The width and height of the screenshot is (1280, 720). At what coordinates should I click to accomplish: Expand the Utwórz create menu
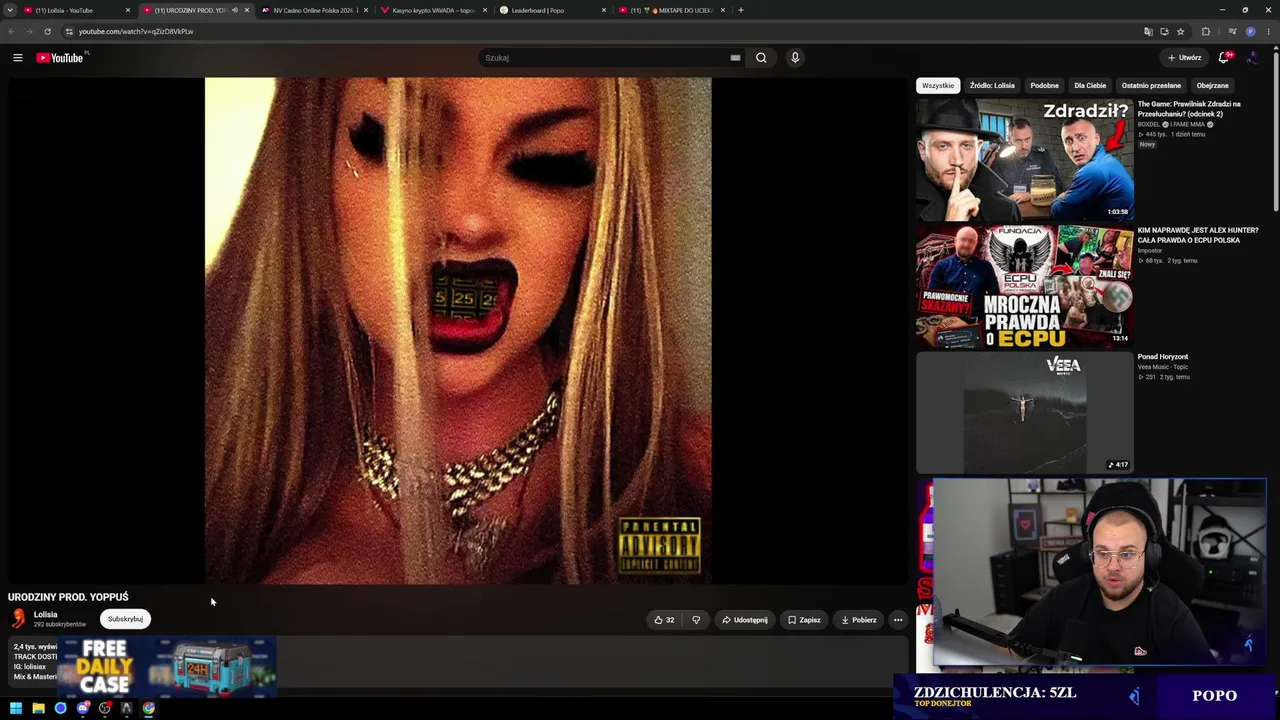pos(1185,58)
